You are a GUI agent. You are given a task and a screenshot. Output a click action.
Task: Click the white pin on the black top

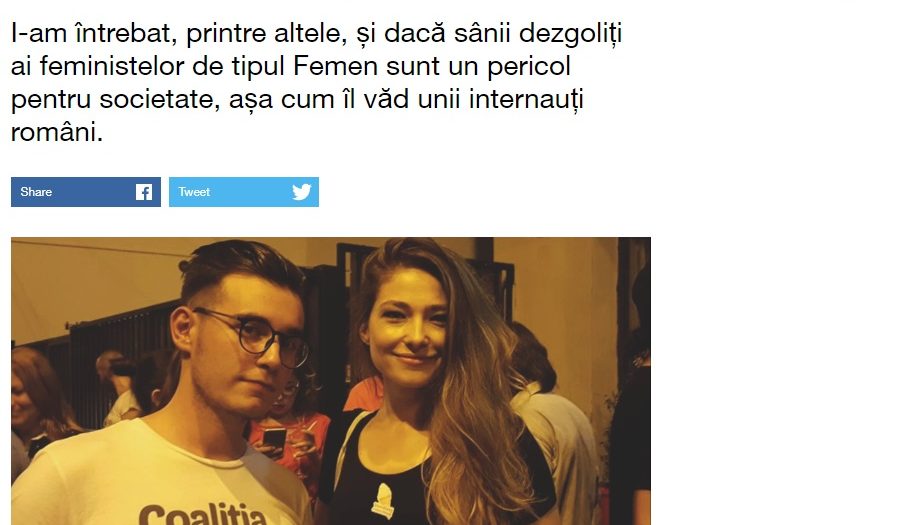382,500
